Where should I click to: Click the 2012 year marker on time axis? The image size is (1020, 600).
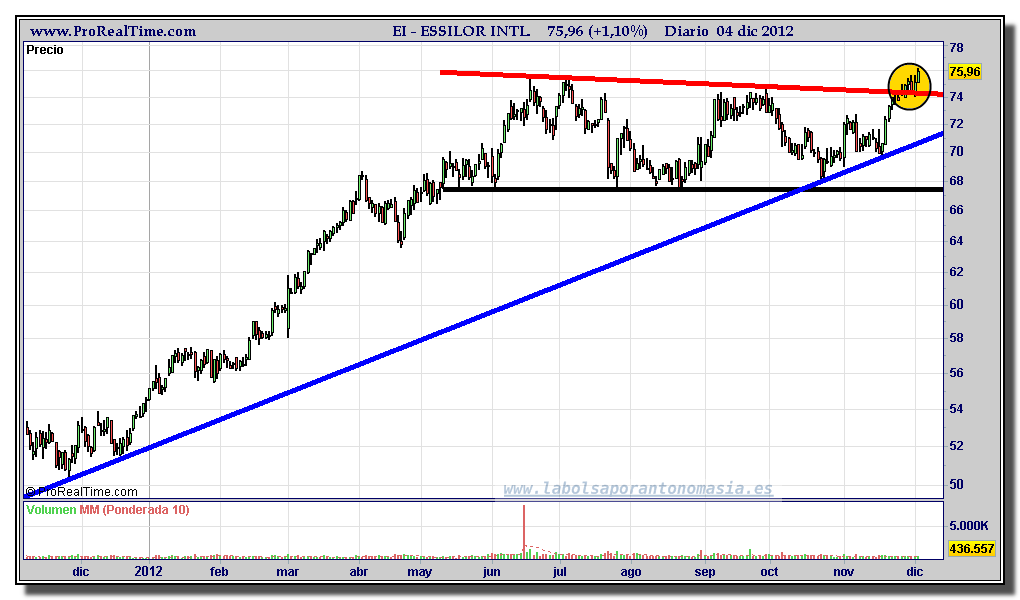click(x=149, y=572)
